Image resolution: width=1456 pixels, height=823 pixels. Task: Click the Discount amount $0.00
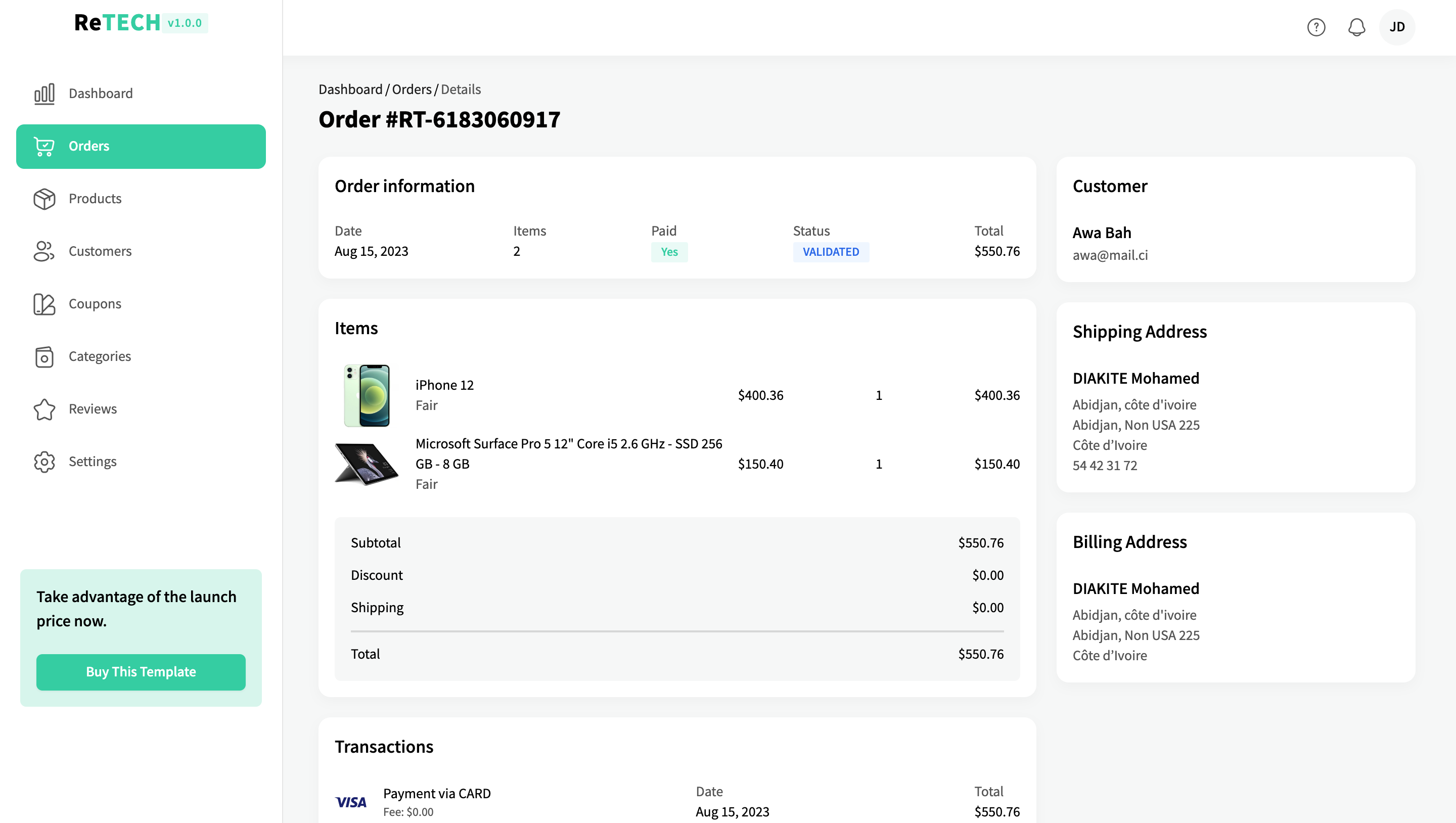coord(987,575)
